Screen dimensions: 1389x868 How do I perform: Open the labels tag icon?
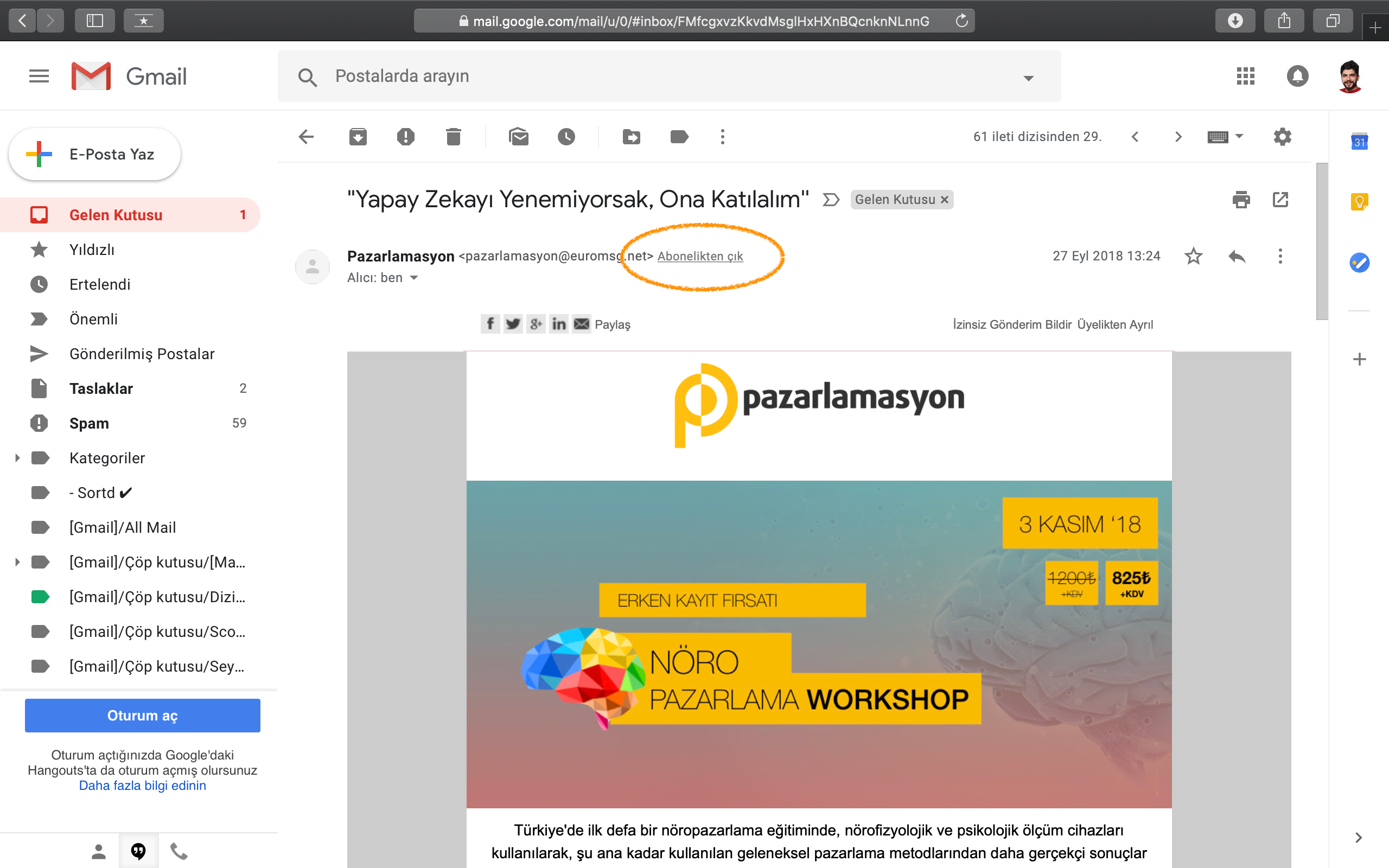(x=679, y=137)
